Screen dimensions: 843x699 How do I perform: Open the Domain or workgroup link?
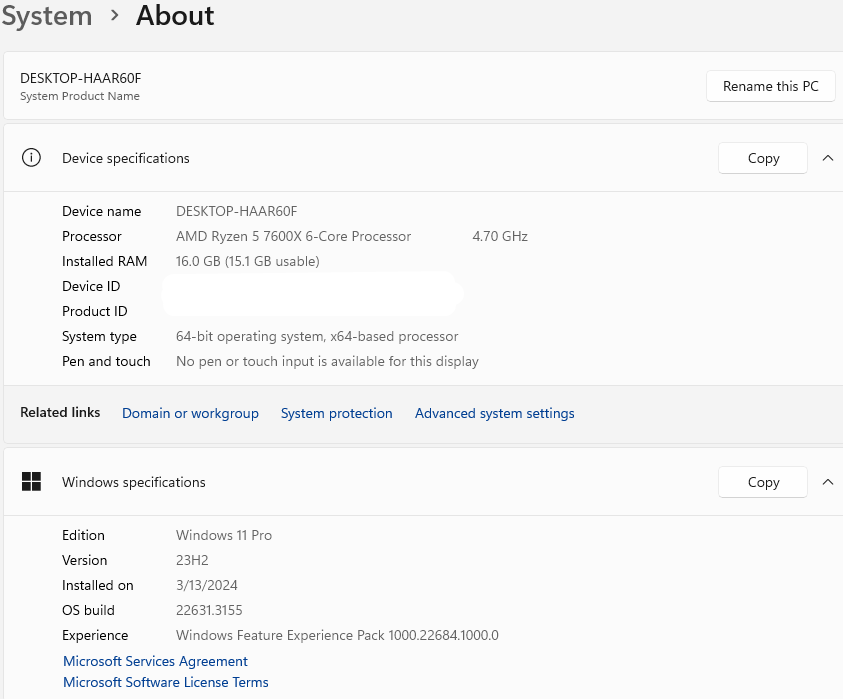coord(190,413)
